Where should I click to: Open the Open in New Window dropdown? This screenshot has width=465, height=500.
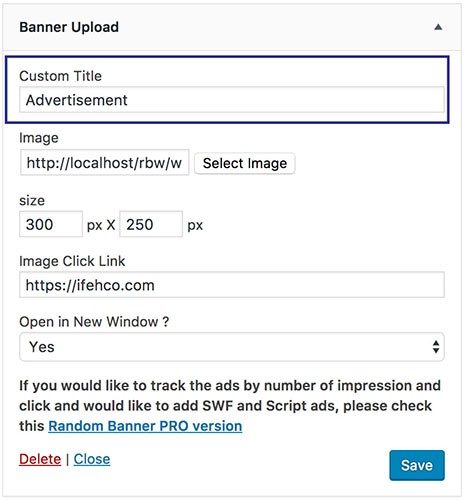[x=232, y=347]
